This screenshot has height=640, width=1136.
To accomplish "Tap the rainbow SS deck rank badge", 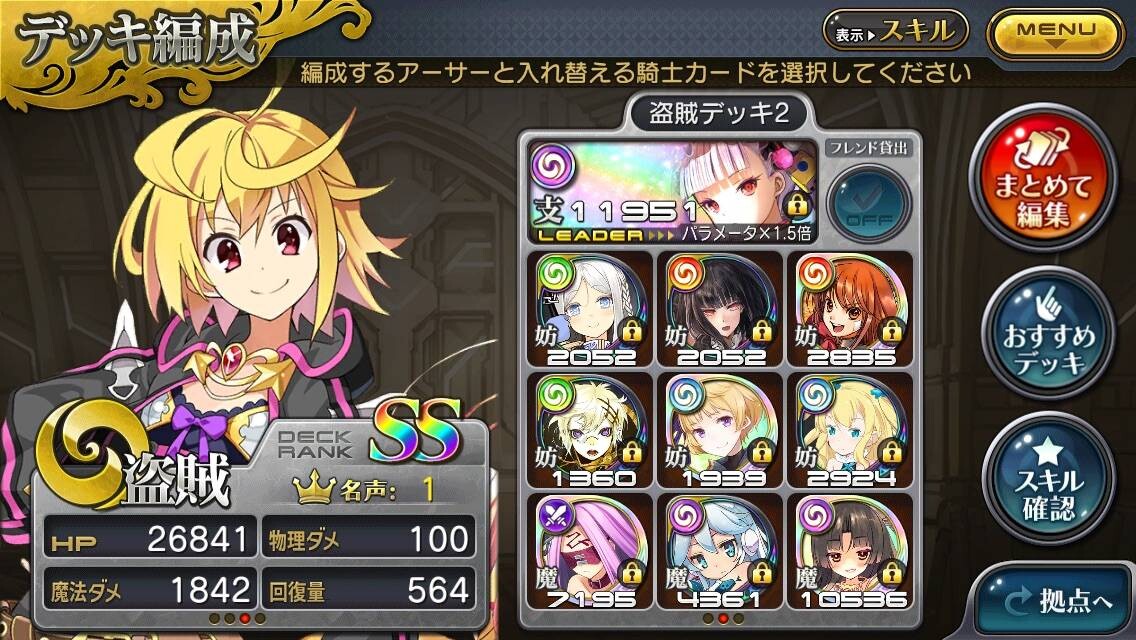I will point(416,432).
